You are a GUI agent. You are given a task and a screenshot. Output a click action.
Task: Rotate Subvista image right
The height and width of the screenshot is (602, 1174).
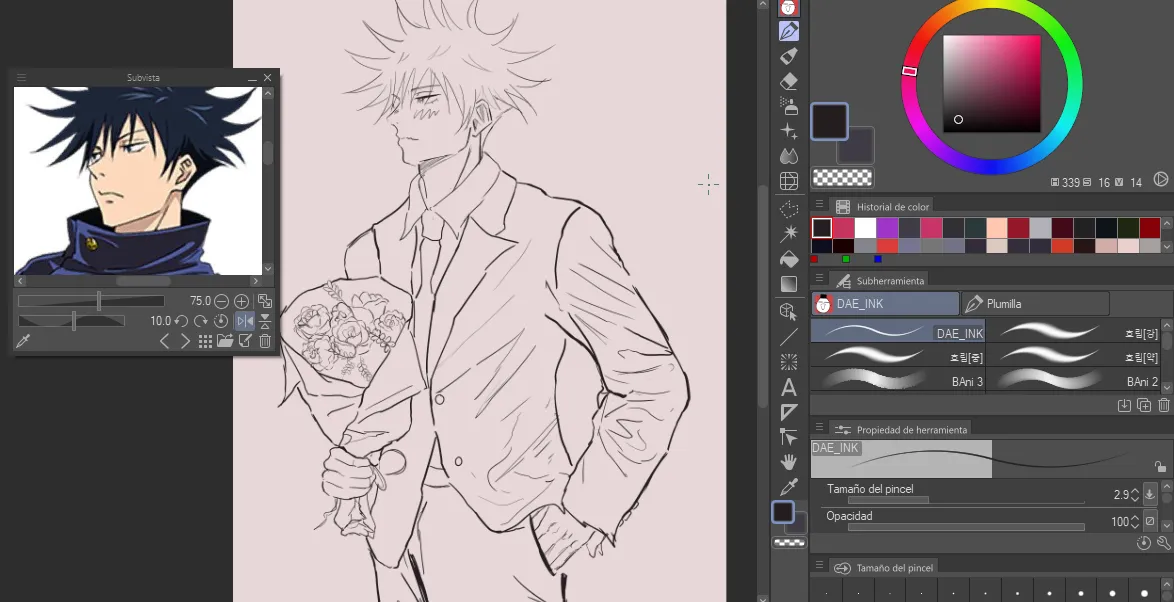click(200, 321)
